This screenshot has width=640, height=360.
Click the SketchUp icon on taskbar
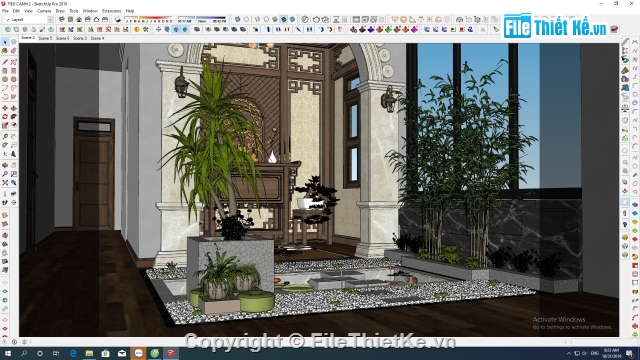[x=171, y=353]
